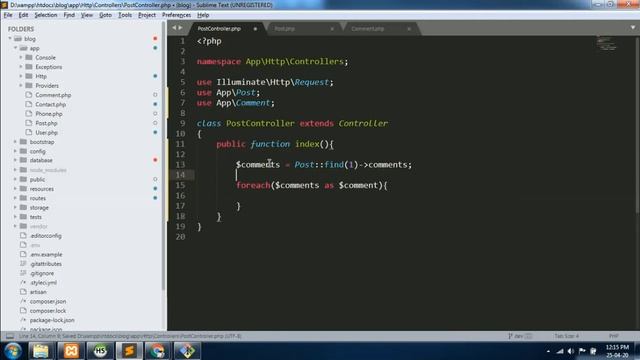Open the Edit menu
Image resolution: width=640 pixels, height=360 pixels.
[23, 15]
